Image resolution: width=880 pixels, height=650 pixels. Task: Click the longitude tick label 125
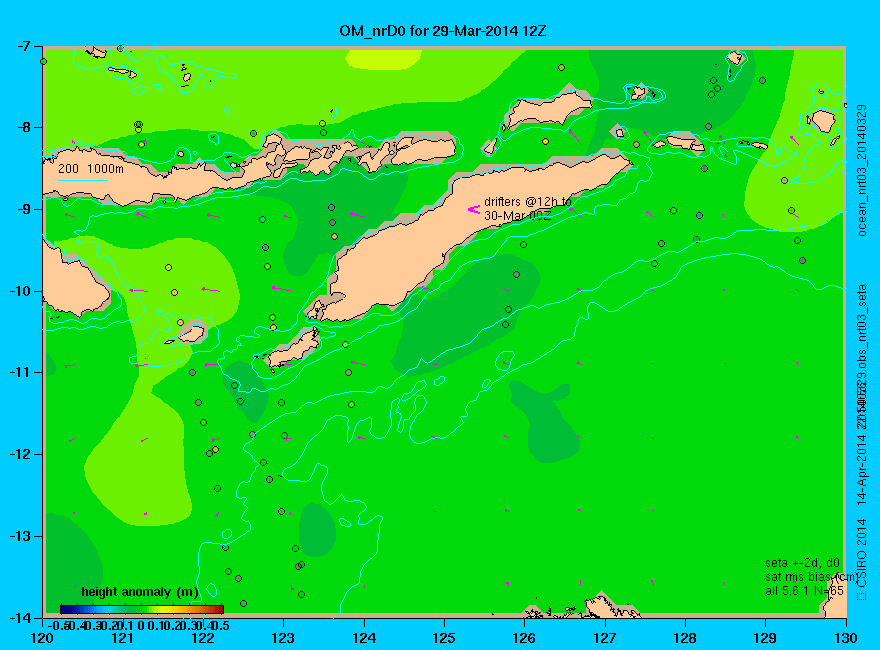point(444,638)
